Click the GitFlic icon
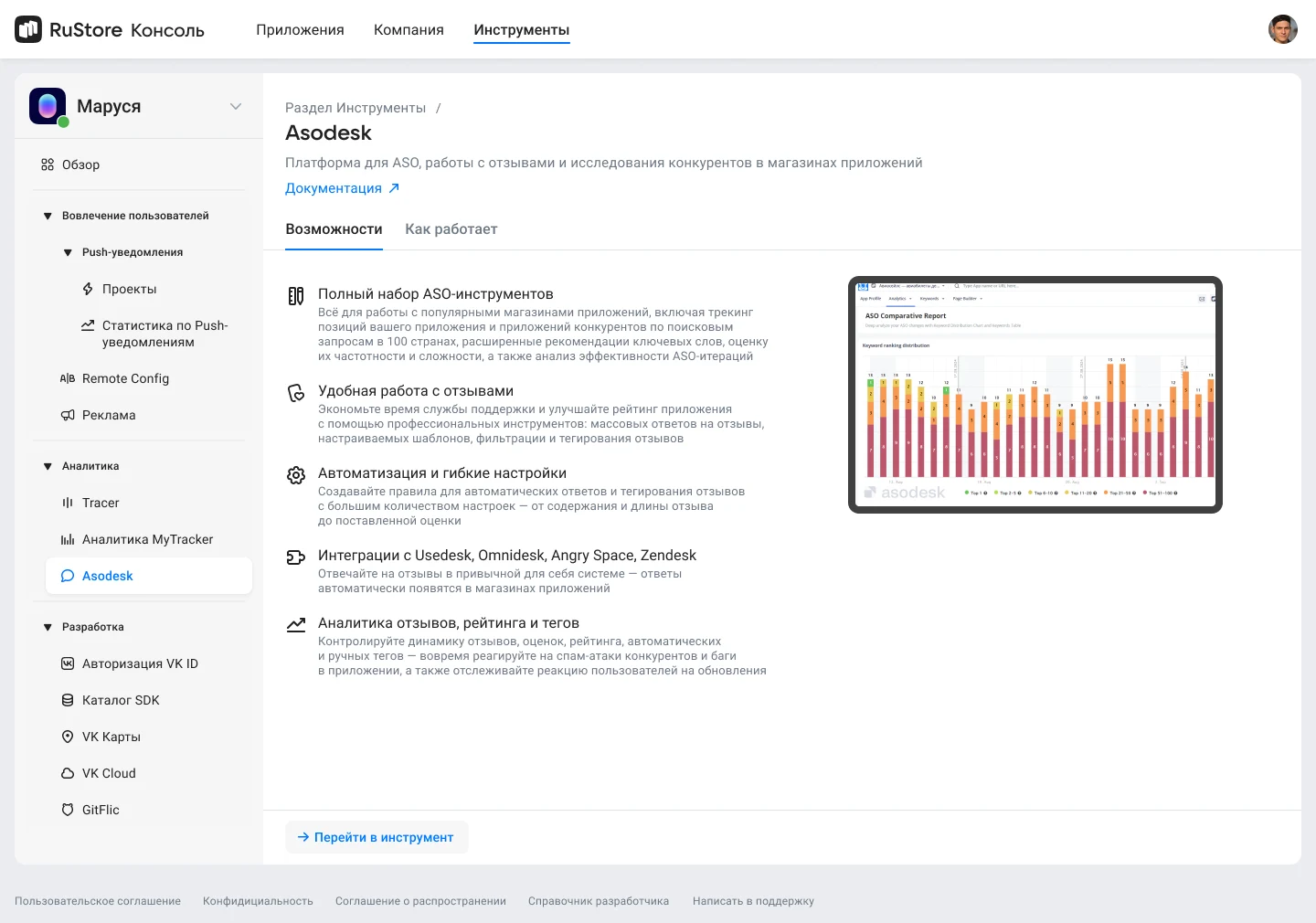1316x923 pixels. [x=68, y=810]
